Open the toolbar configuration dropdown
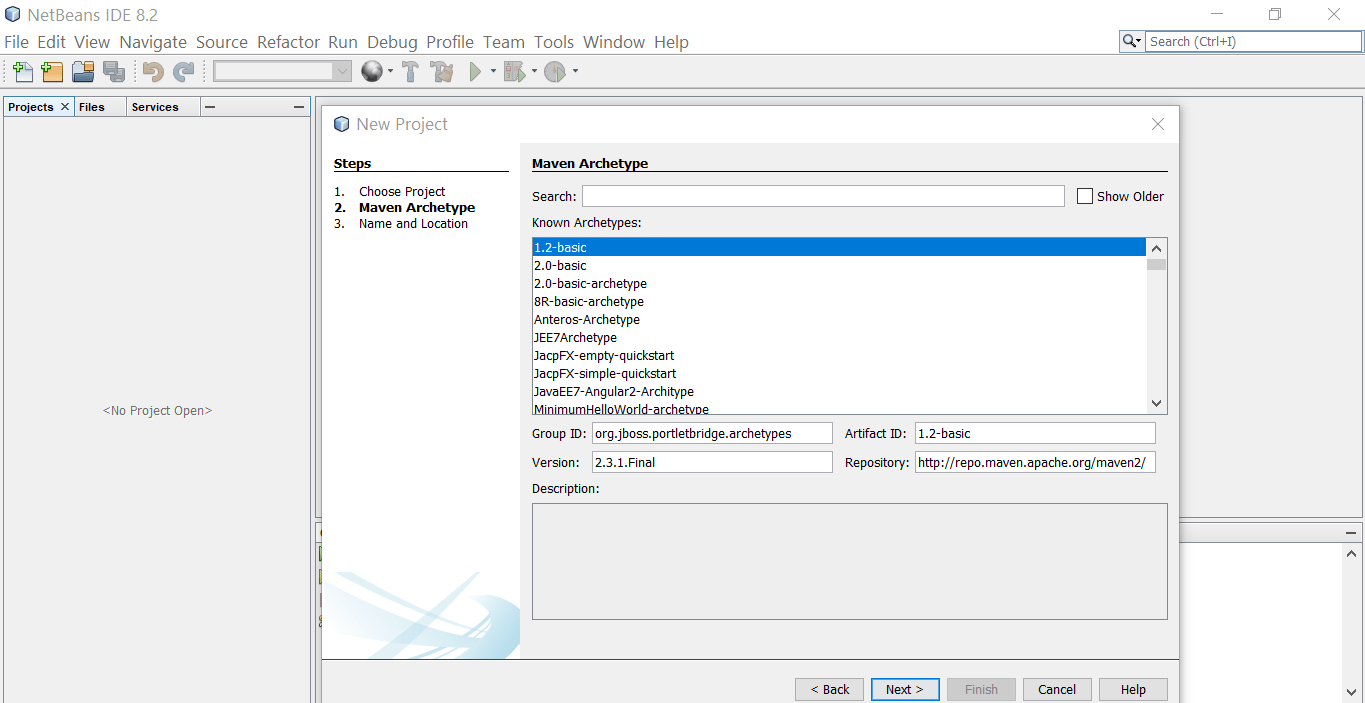Viewport: 1365px width, 703px height. (343, 71)
